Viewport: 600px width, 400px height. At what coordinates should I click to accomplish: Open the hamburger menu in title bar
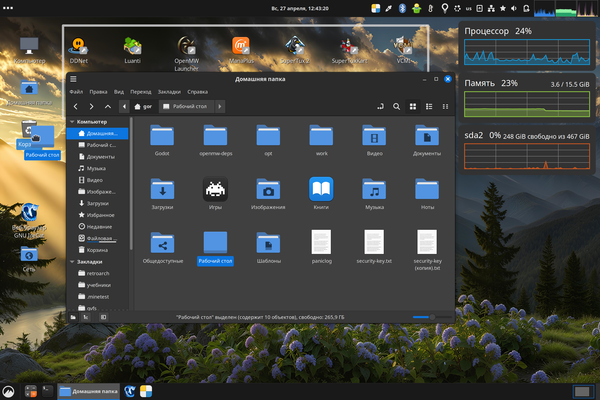tap(73, 78)
